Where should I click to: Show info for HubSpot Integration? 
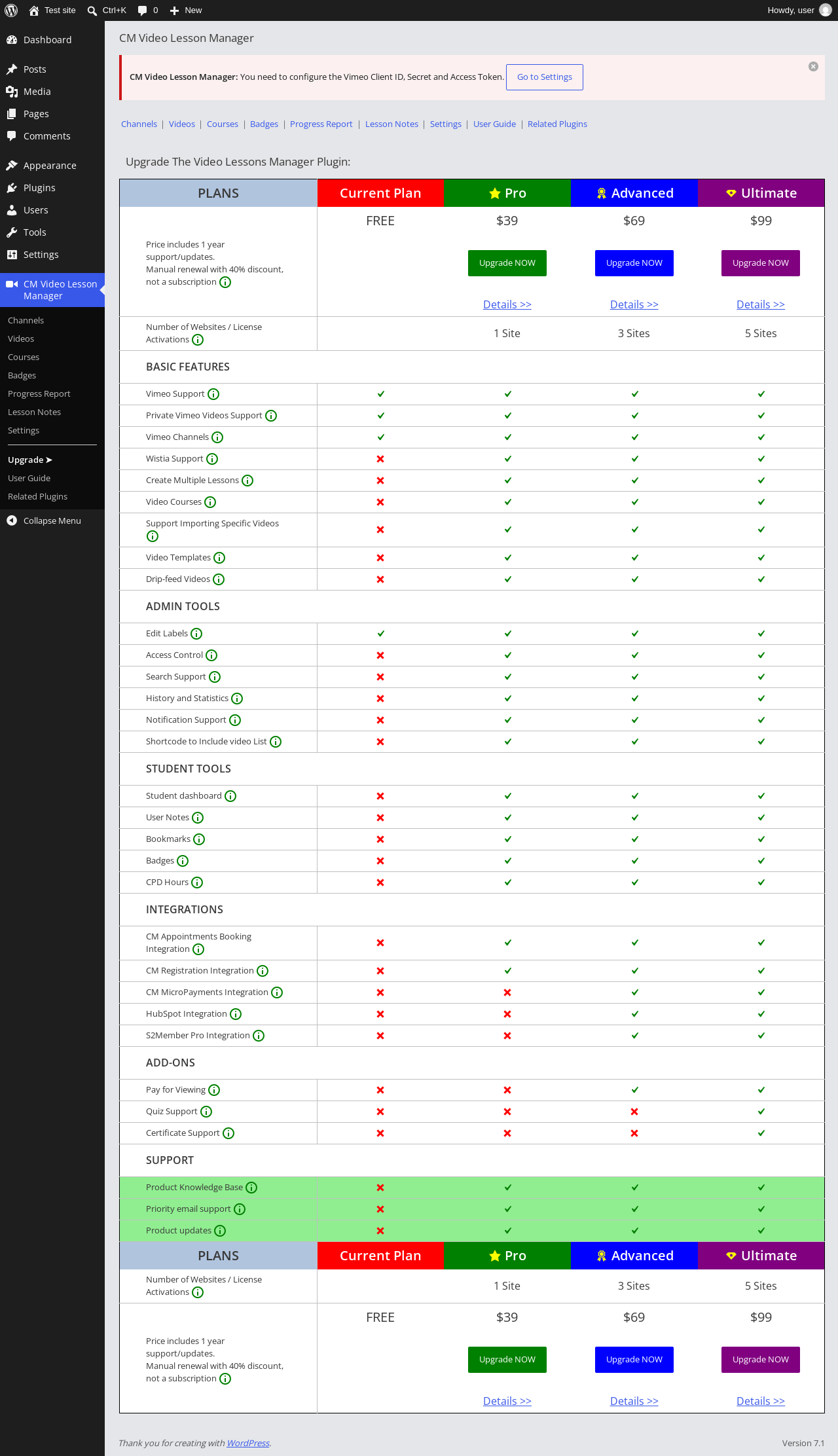[236, 1014]
